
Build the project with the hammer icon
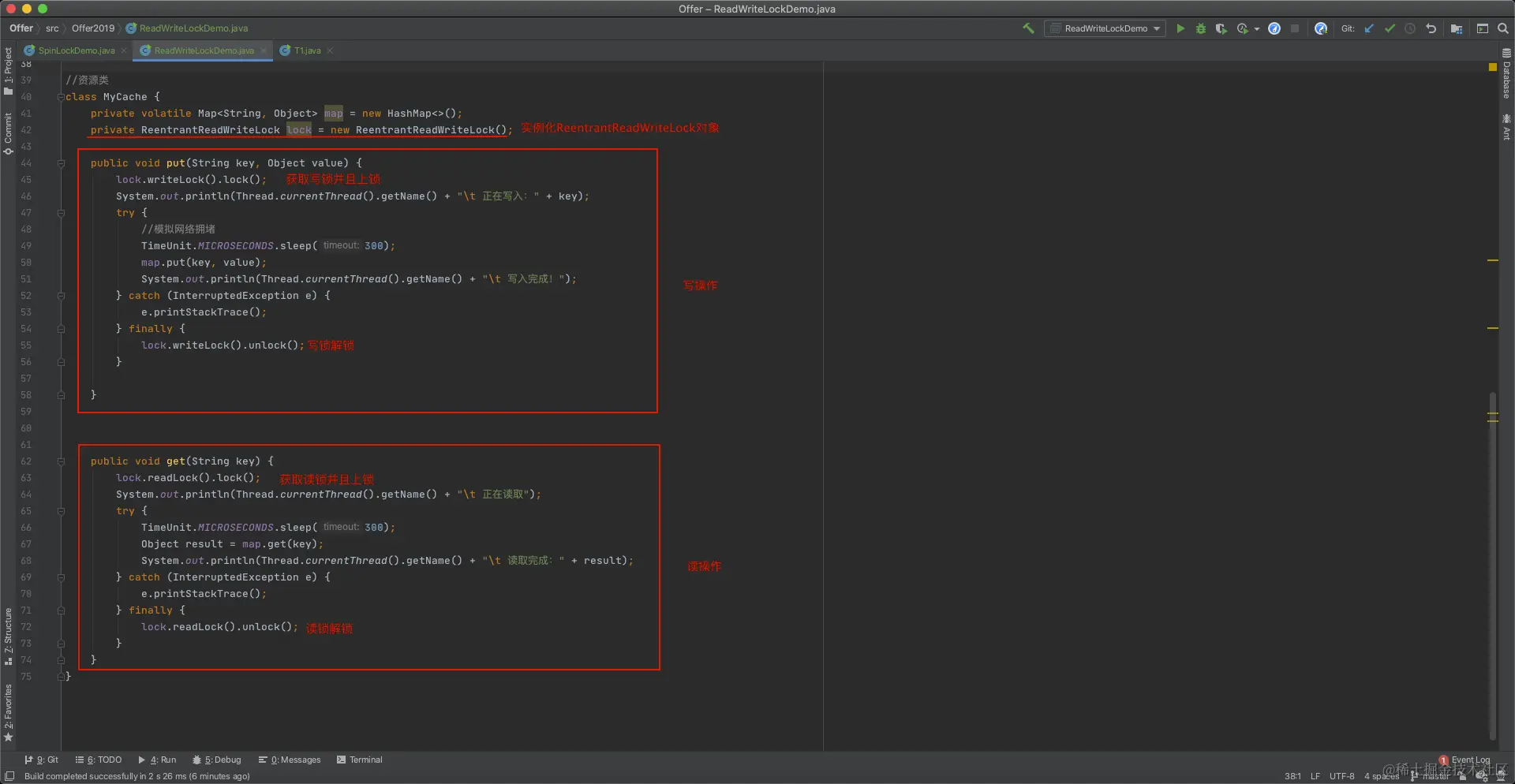(1028, 28)
